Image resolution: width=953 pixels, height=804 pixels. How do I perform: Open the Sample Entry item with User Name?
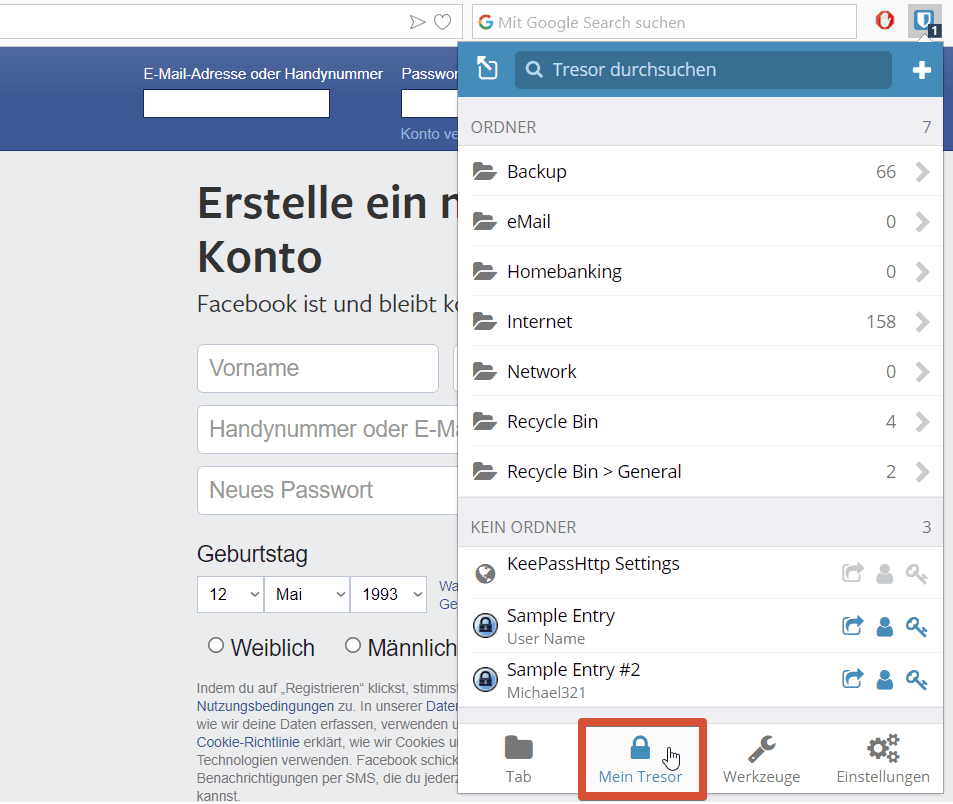pos(701,626)
